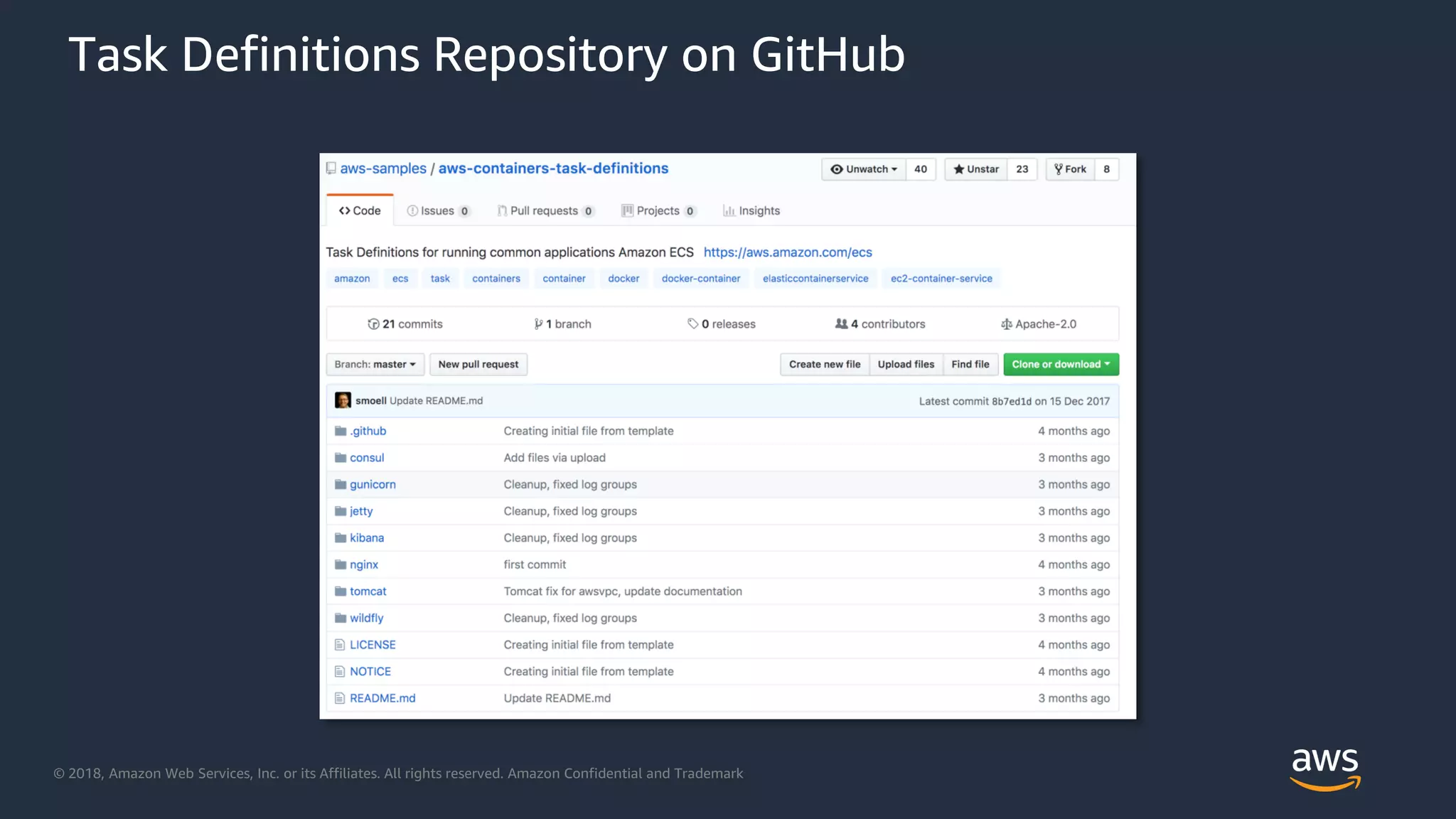
Task: Click the file icon next to README.md
Action: tap(340, 698)
